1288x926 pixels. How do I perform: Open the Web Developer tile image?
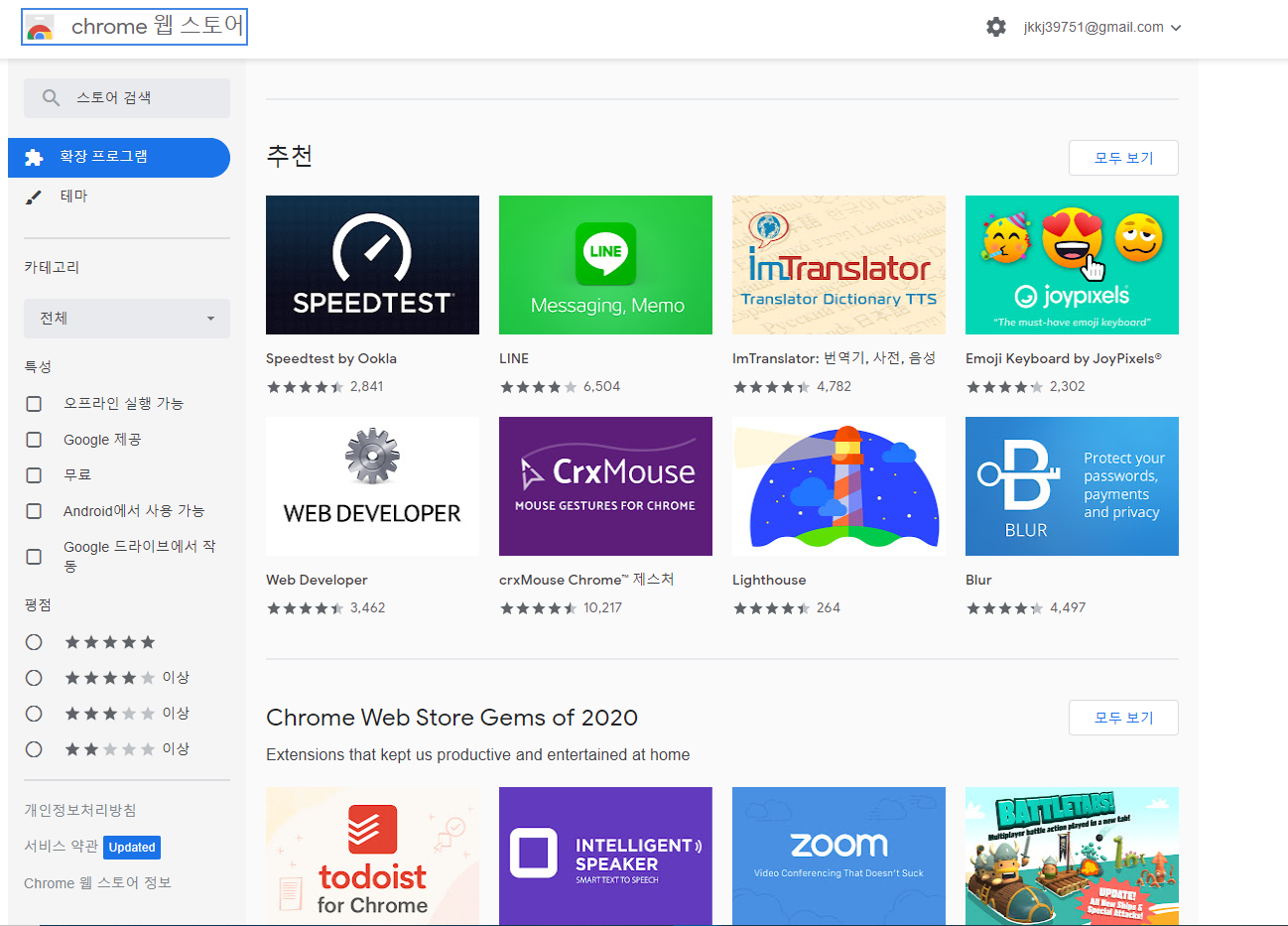click(372, 486)
